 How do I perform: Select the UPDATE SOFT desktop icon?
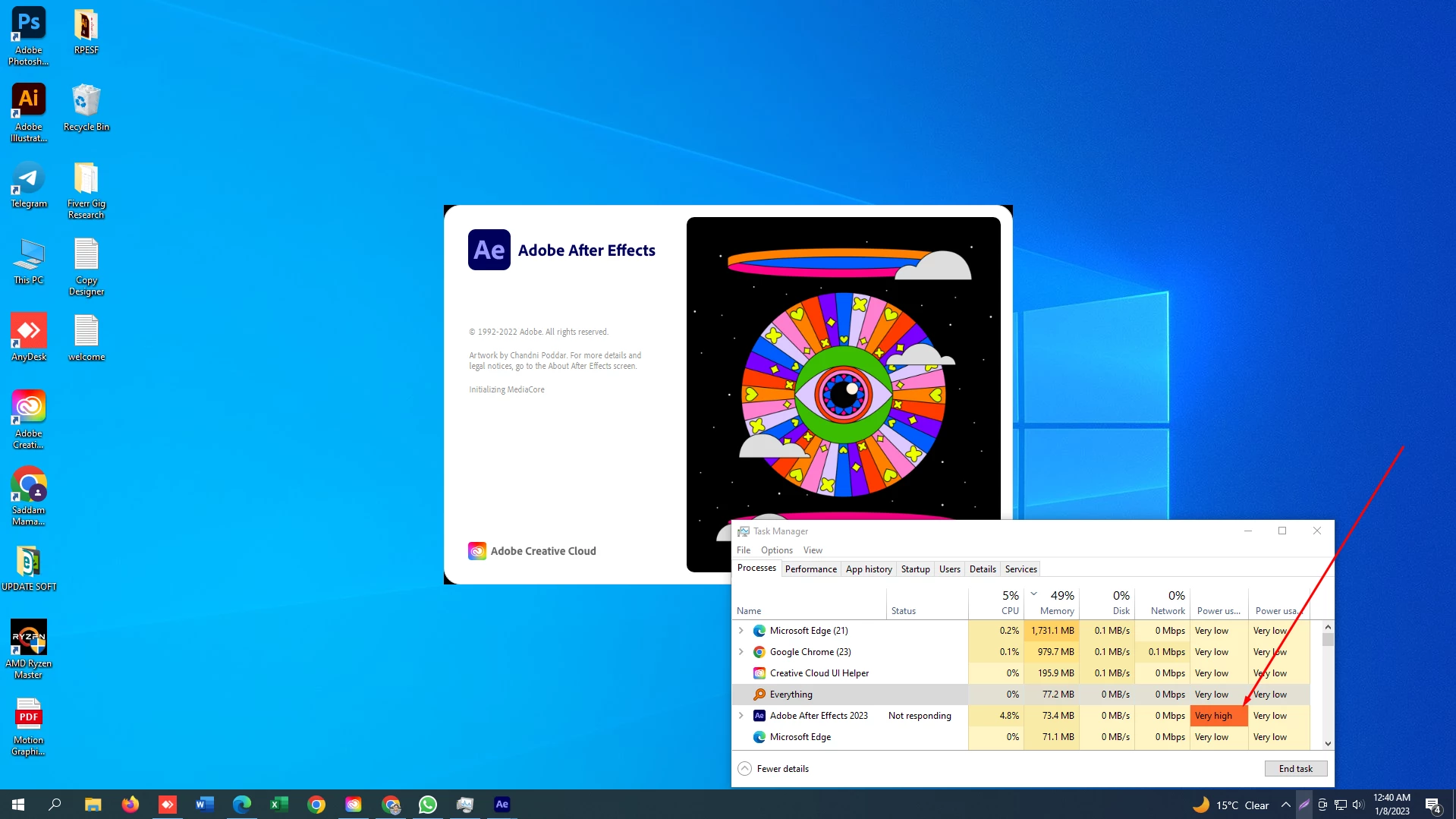tap(28, 568)
